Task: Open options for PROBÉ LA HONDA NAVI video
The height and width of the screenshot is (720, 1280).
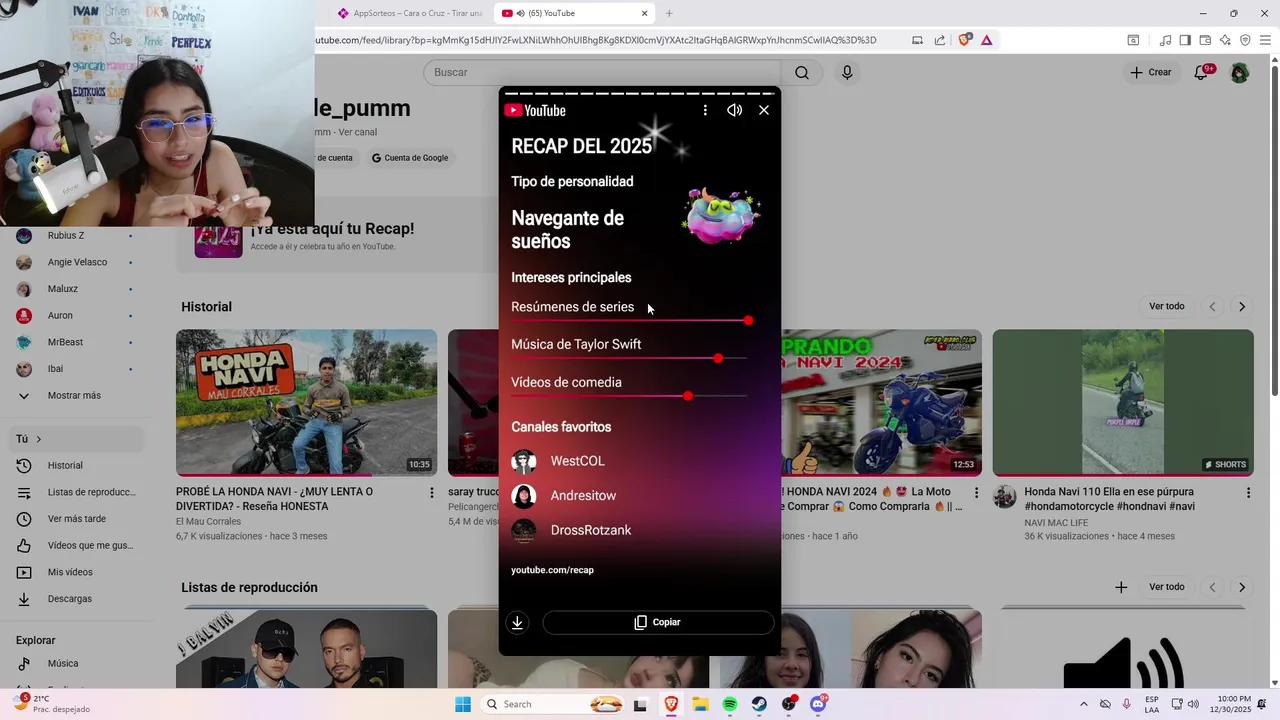Action: tap(432, 493)
